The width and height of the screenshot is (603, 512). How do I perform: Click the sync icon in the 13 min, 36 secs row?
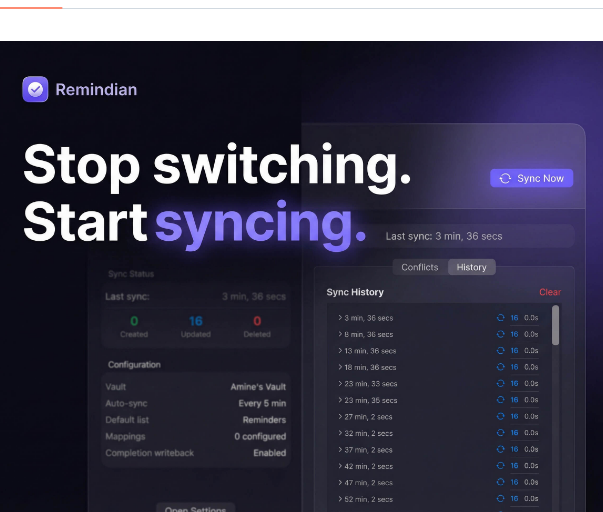pos(500,350)
